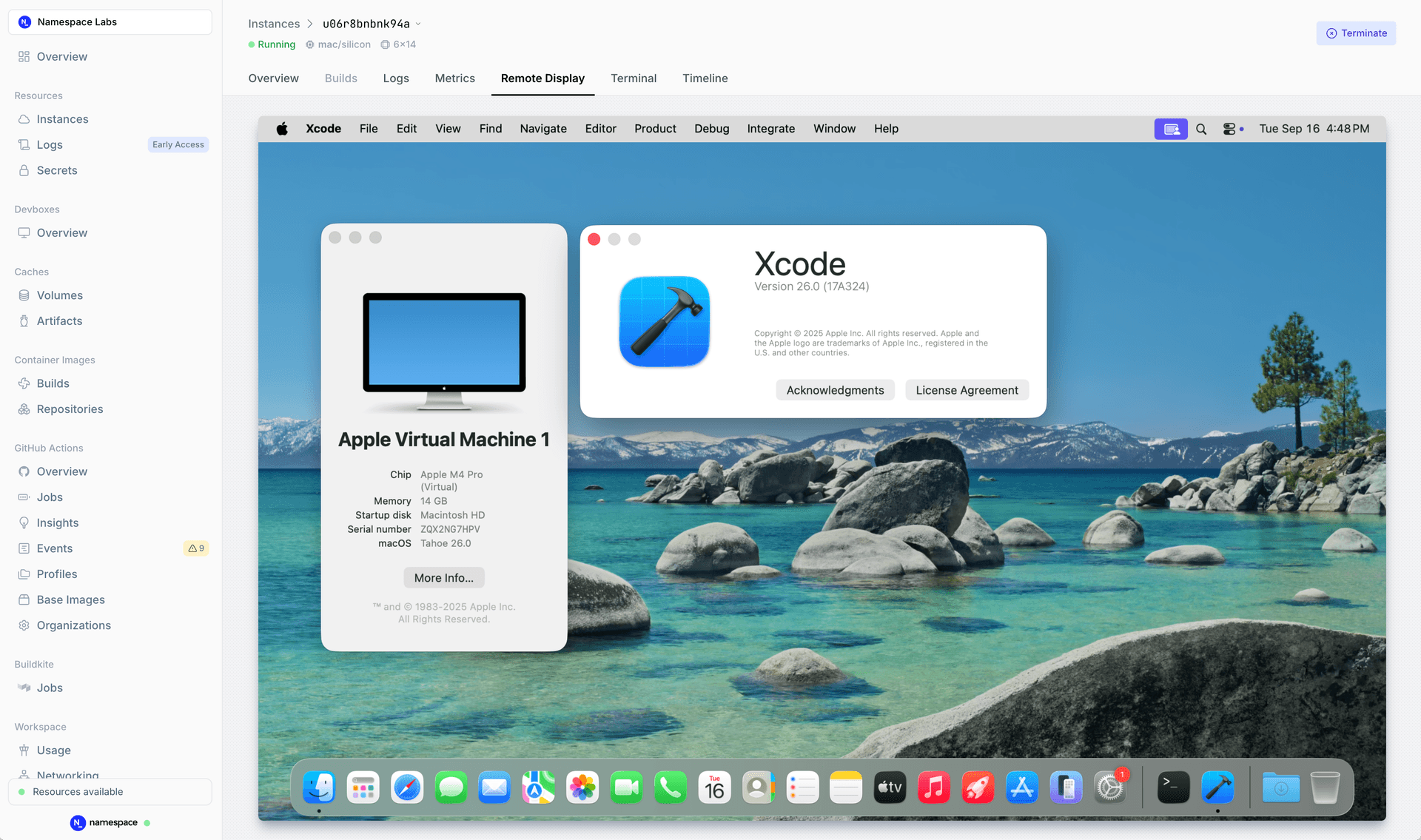Open Control Center in the menu bar
The height and width of the screenshot is (840, 1421).
coord(1231,128)
